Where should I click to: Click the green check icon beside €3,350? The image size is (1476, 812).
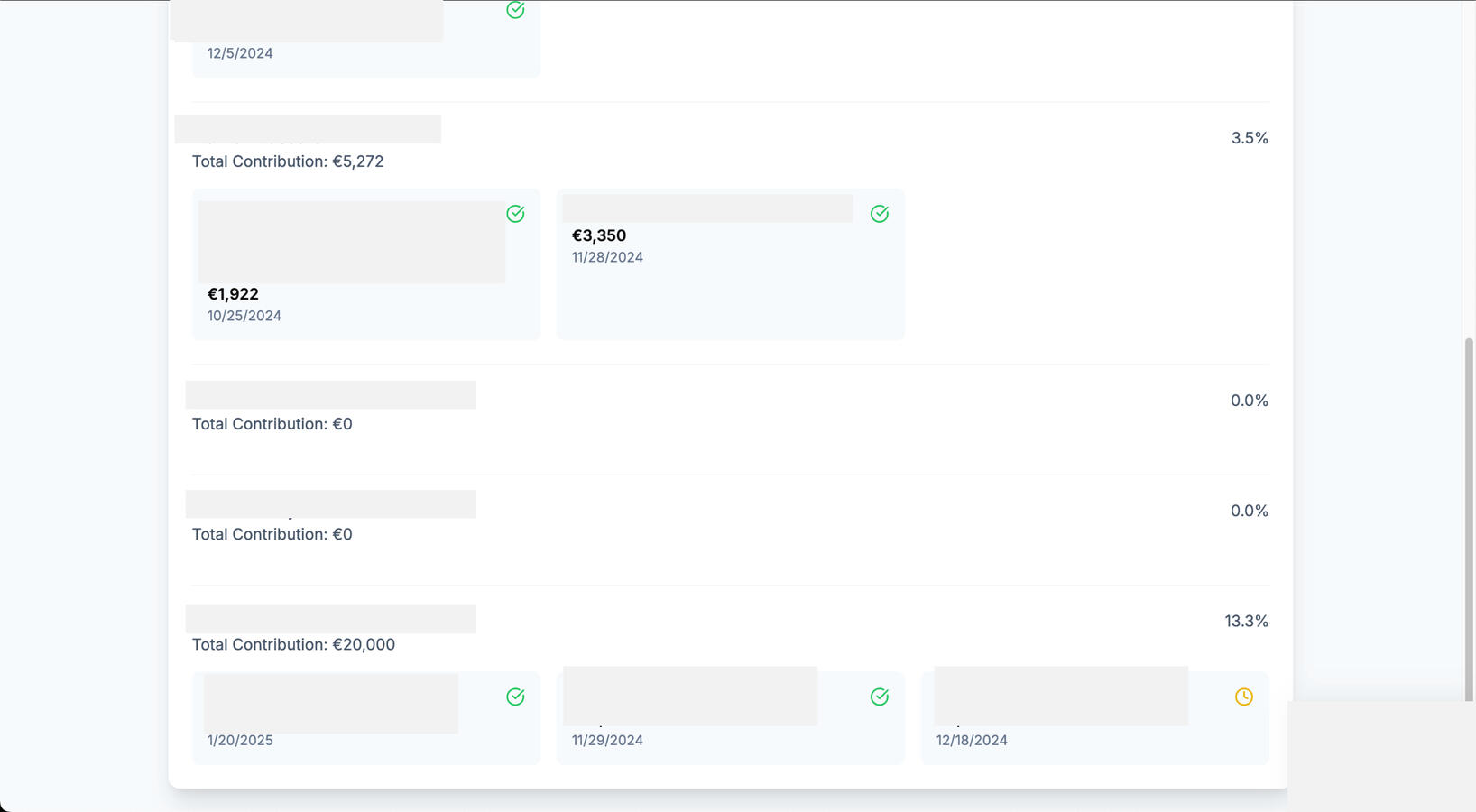[880, 214]
